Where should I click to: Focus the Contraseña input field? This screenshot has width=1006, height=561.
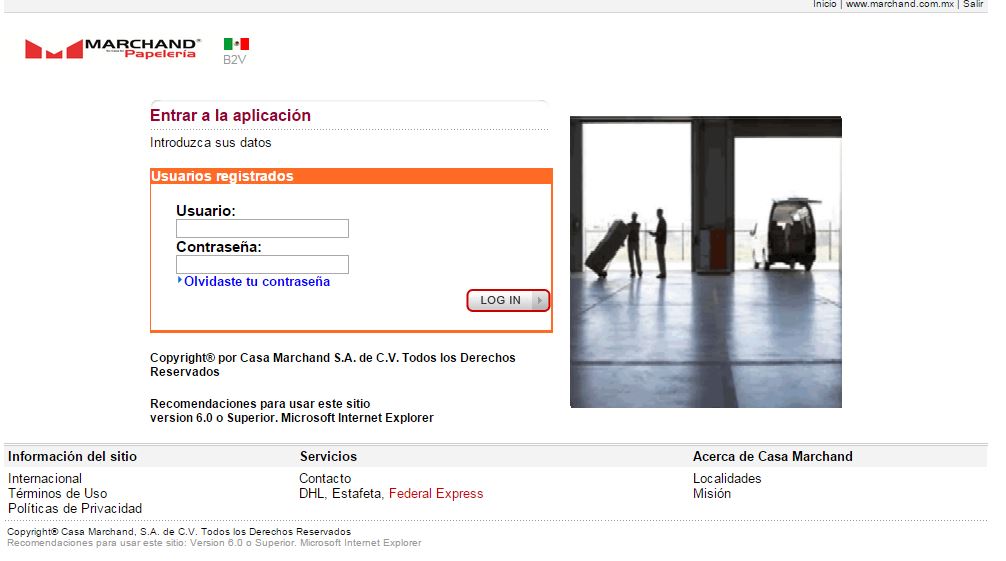point(262,264)
